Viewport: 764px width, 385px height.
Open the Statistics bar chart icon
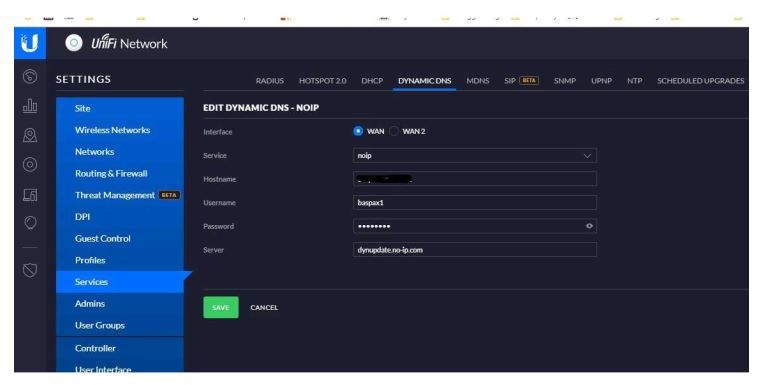[x=30, y=106]
